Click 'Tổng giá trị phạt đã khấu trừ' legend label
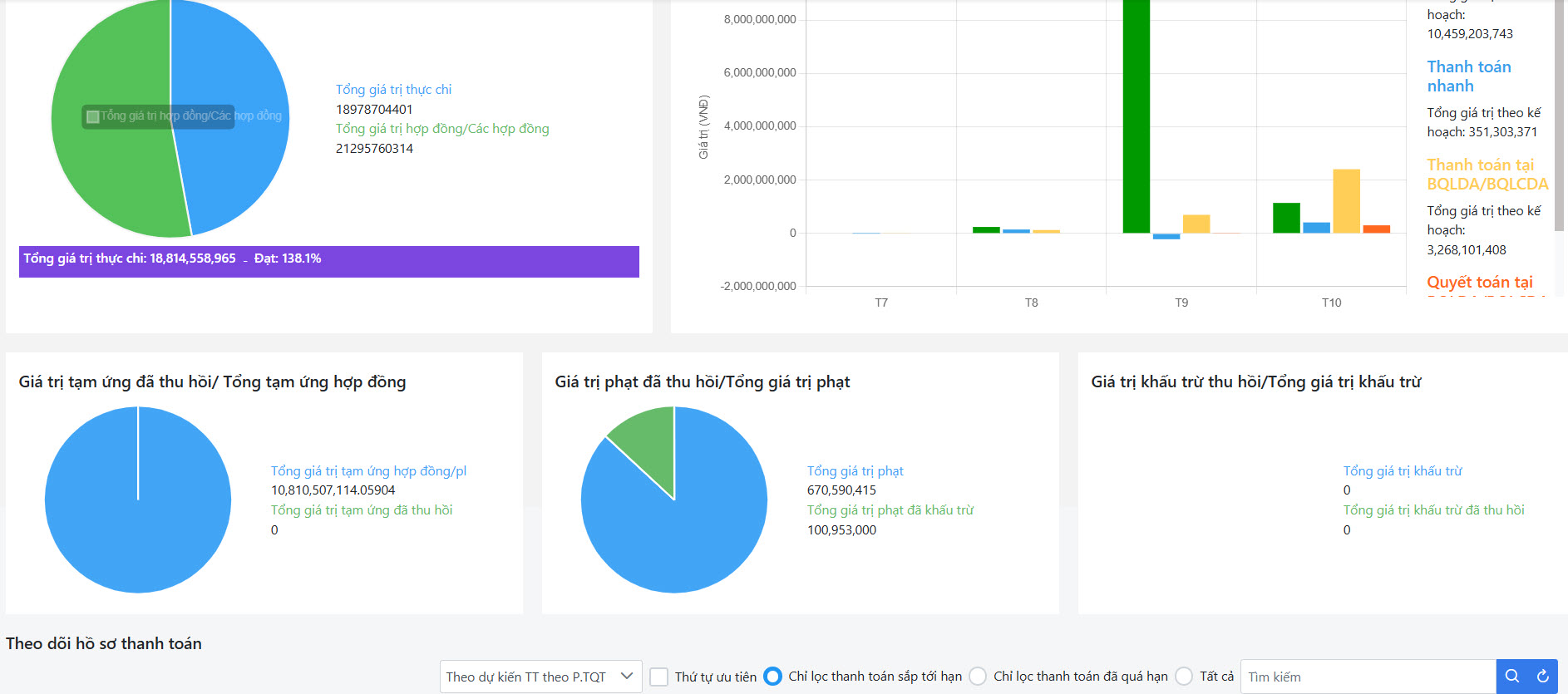The height and width of the screenshot is (694, 1568). [x=890, y=510]
